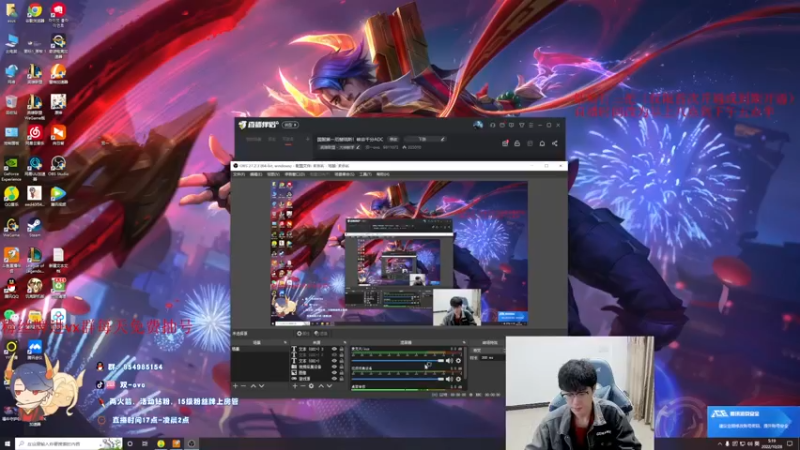Click the share icon in streaming companion window
This screenshot has height=450, width=800.
coord(555,143)
